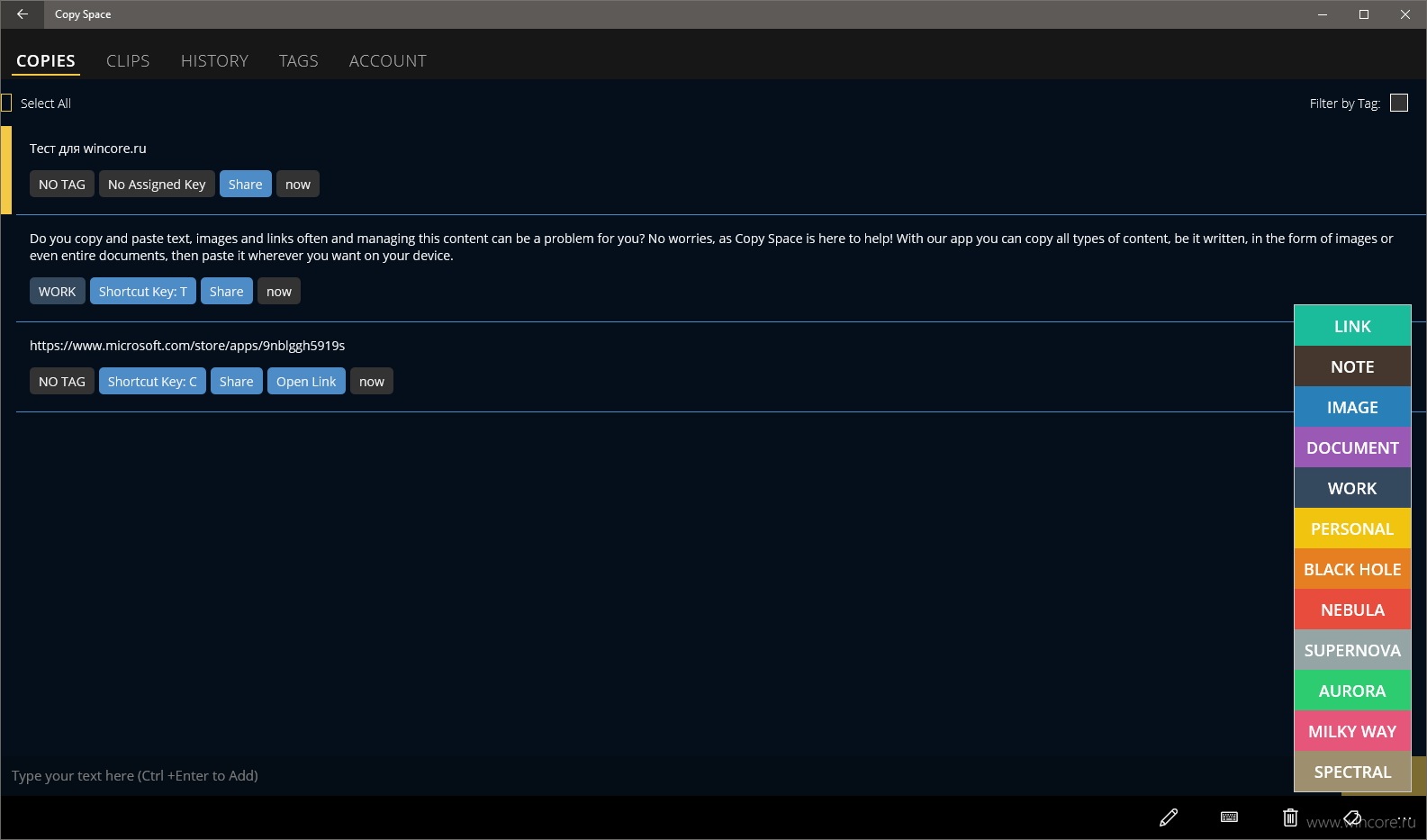Choose the WORK tag in tag list

[x=1352, y=488]
